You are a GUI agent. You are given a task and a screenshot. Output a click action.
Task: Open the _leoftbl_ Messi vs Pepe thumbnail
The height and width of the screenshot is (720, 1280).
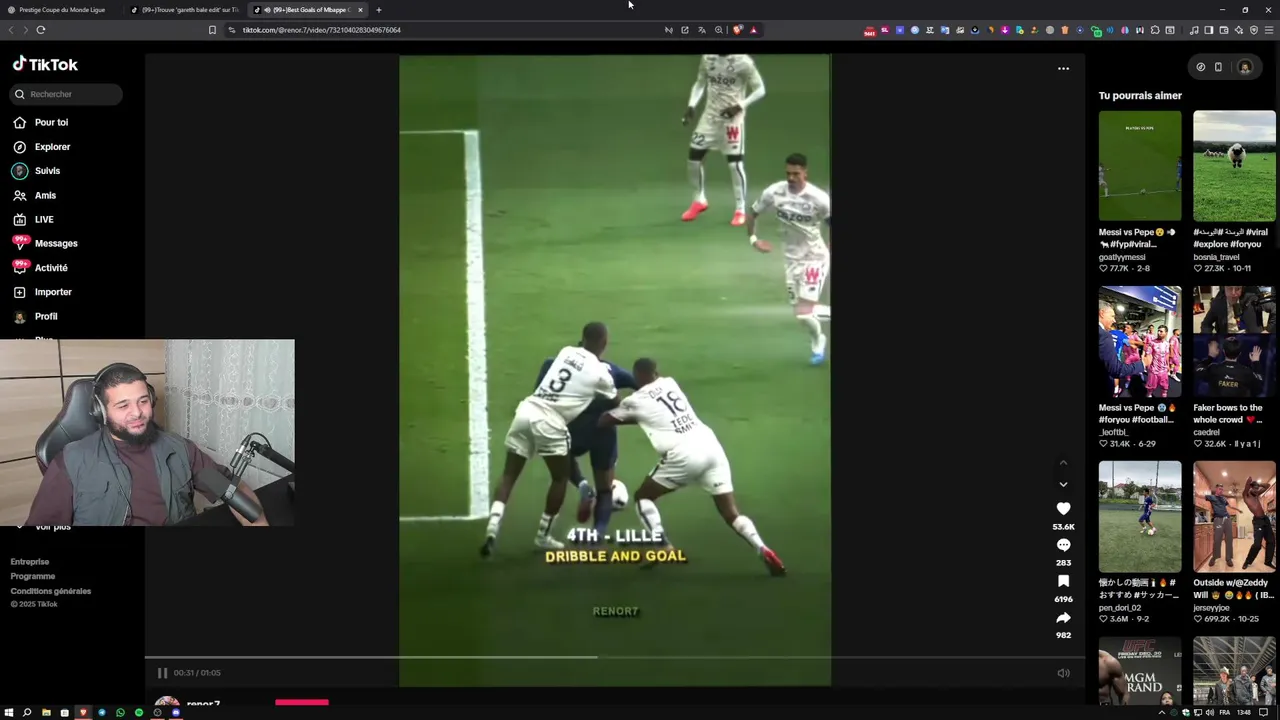point(1140,341)
